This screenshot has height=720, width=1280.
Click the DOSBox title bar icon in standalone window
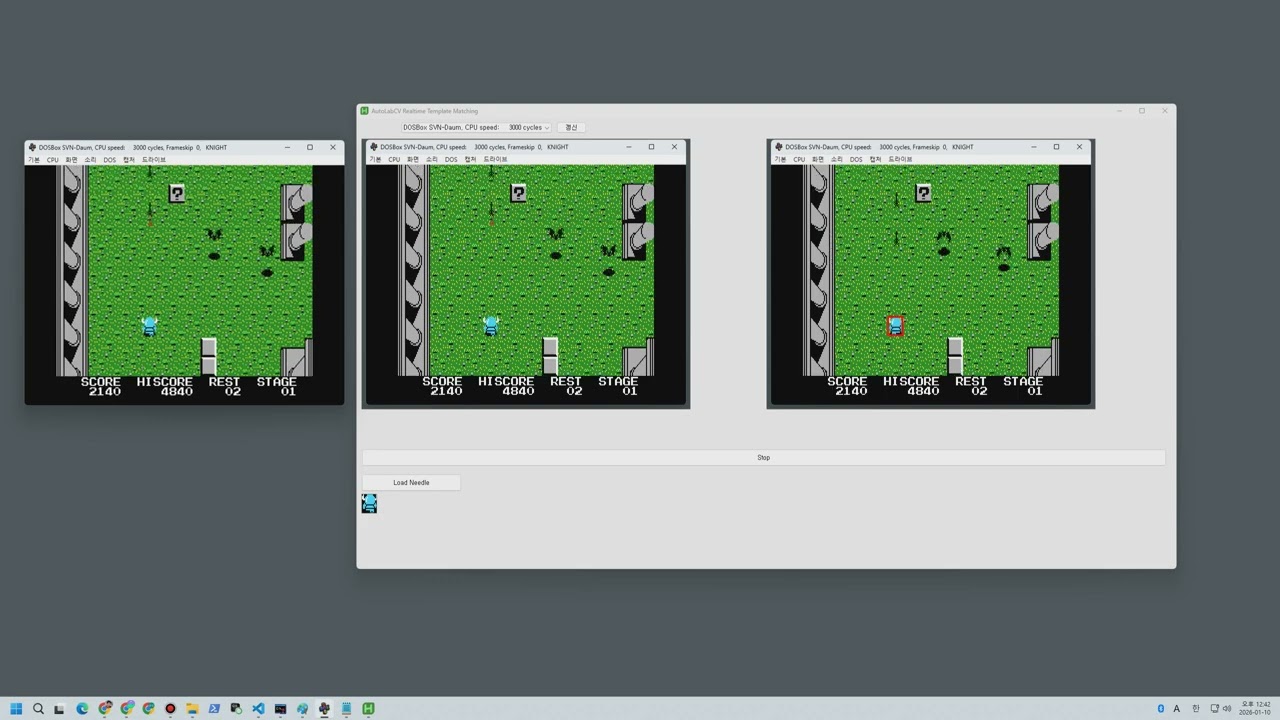pyautogui.click(x=32, y=147)
